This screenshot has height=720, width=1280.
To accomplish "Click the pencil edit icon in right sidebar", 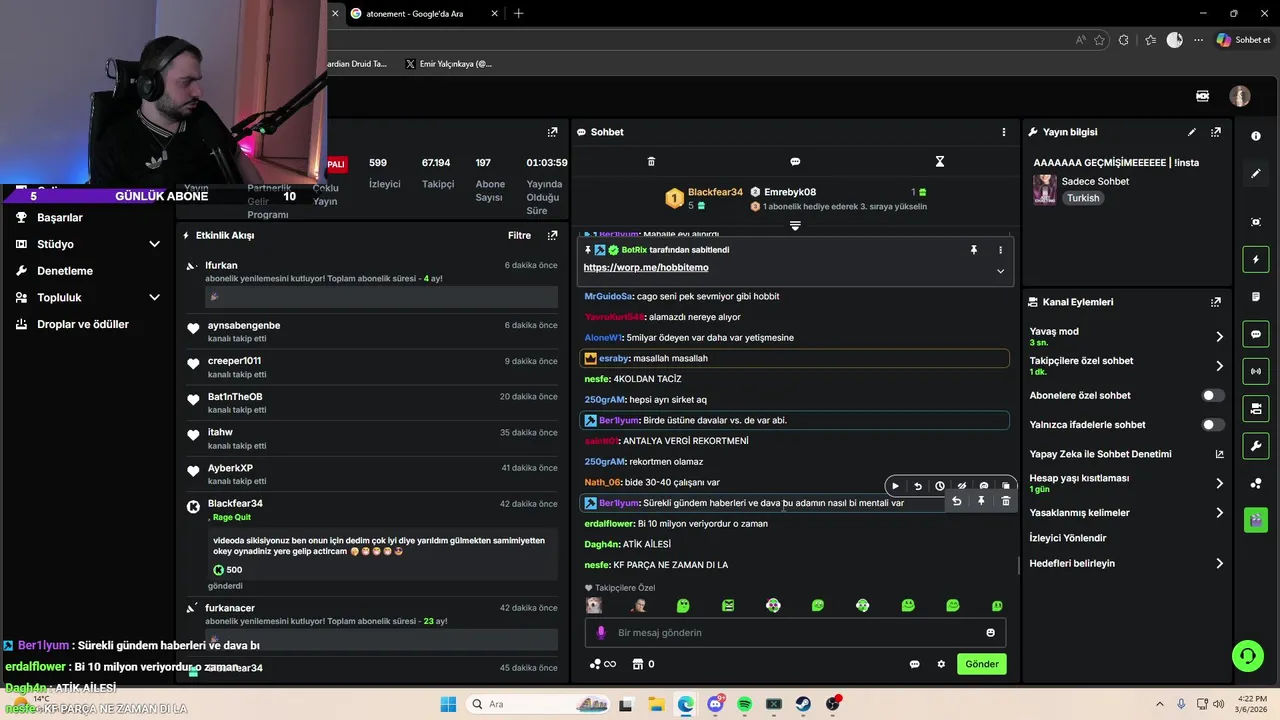I will pos(1256,173).
